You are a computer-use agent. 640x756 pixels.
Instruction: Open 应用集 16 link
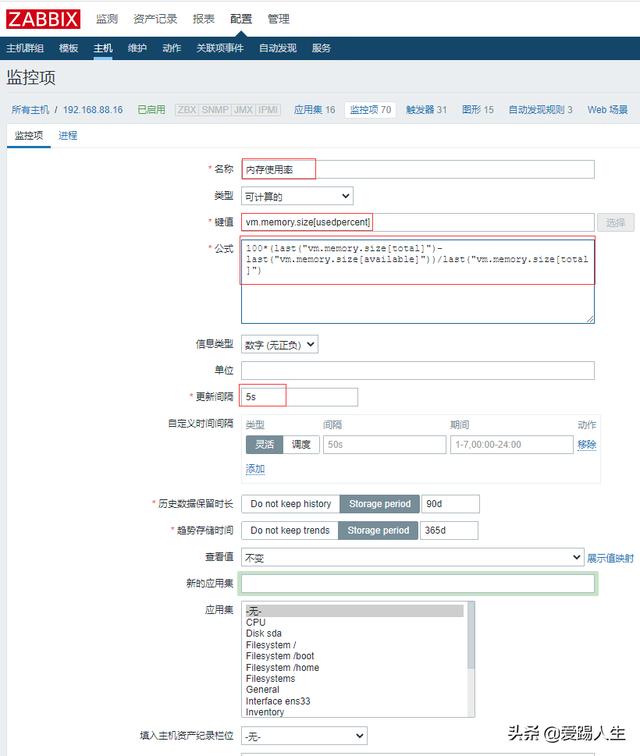point(314,110)
